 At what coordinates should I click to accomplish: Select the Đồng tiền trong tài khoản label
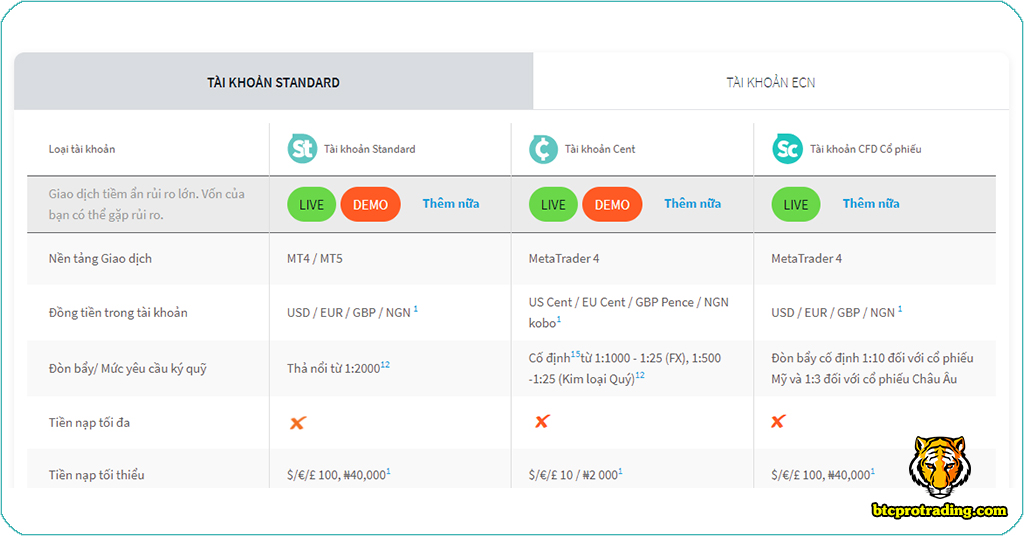[x=118, y=313]
